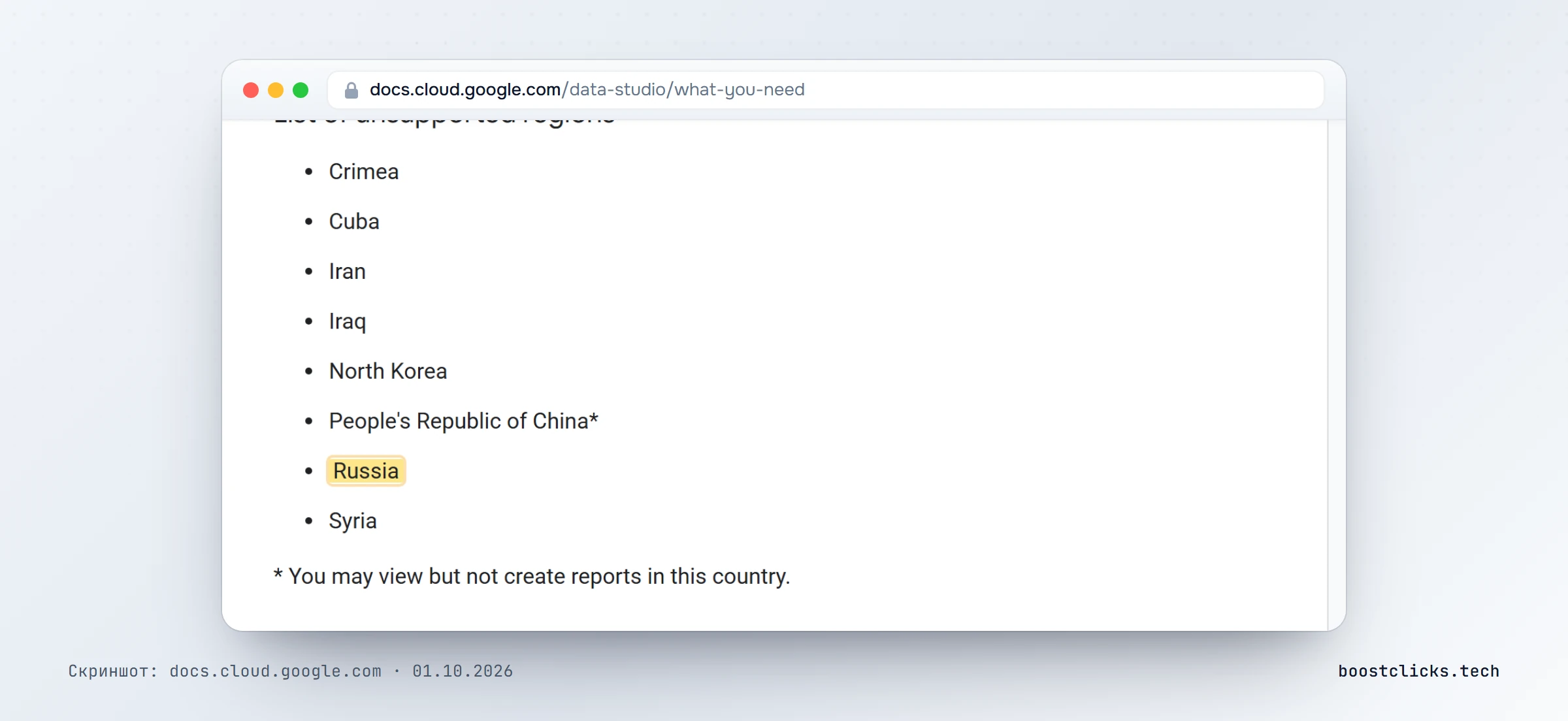Select the Iraq list item
Image resolution: width=1568 pixels, height=721 pixels.
point(347,321)
